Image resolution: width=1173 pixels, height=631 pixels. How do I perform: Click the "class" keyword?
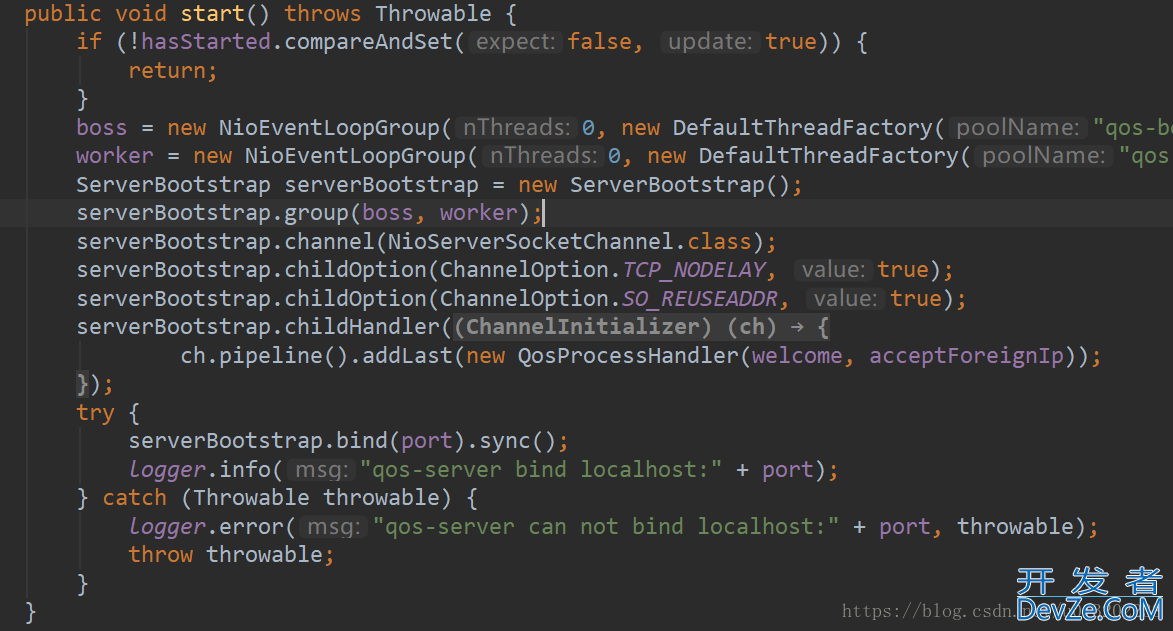tap(719, 242)
